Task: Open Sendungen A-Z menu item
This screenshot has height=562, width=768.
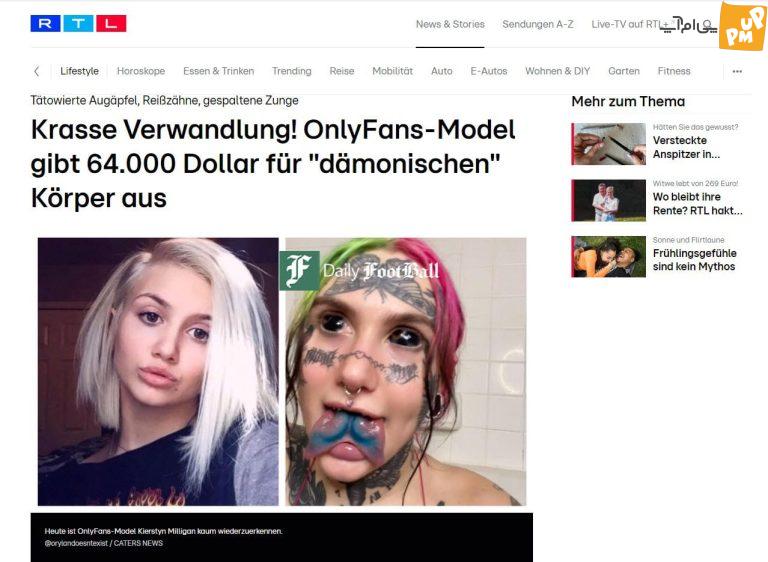Action: click(538, 24)
